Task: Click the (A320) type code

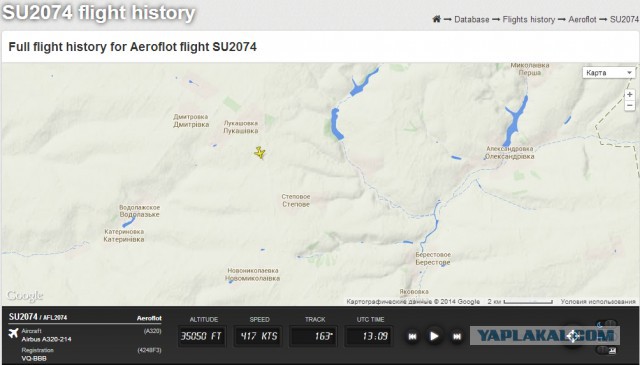Action: tap(152, 331)
